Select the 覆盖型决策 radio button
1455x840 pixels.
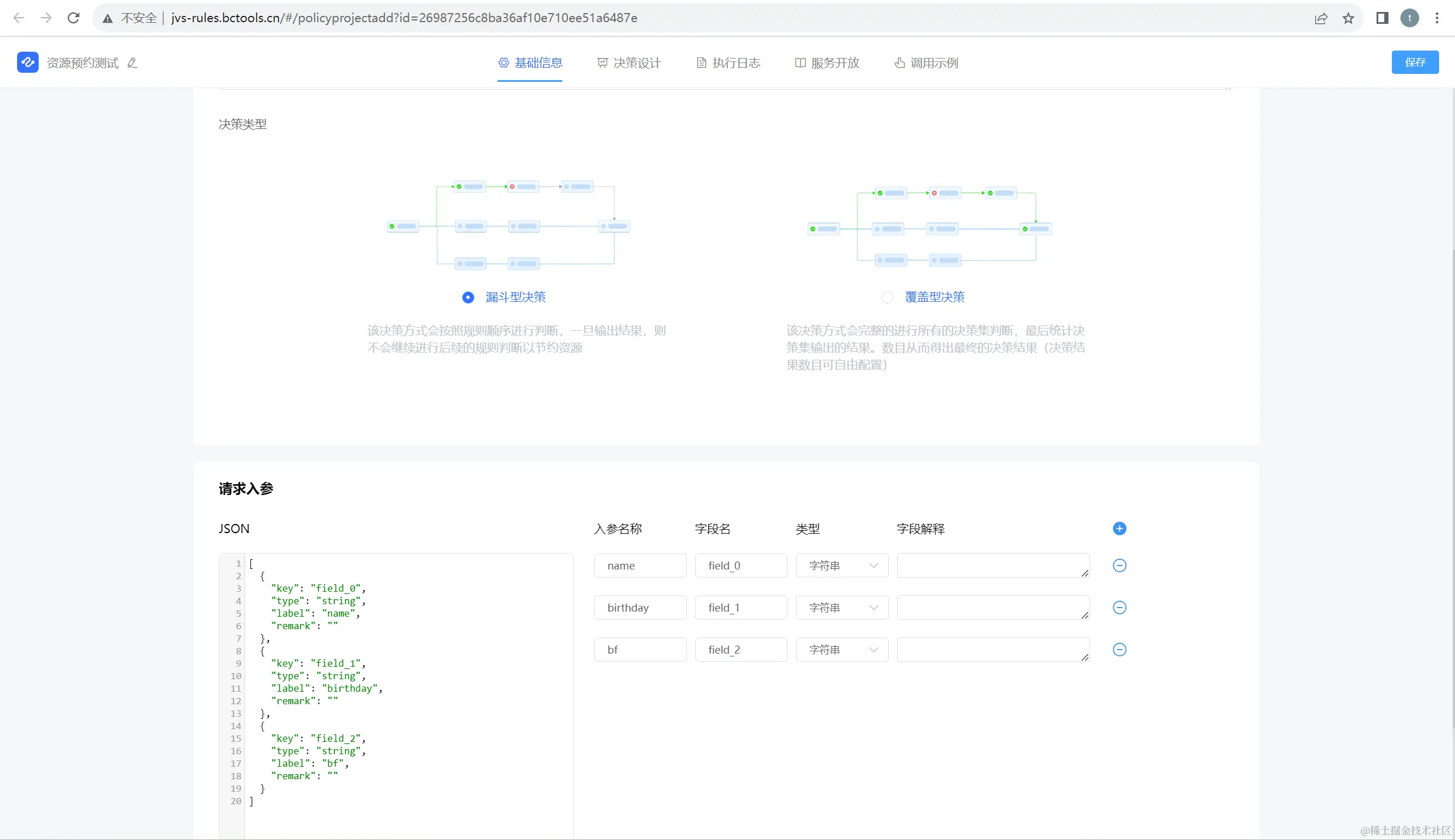tap(887, 297)
